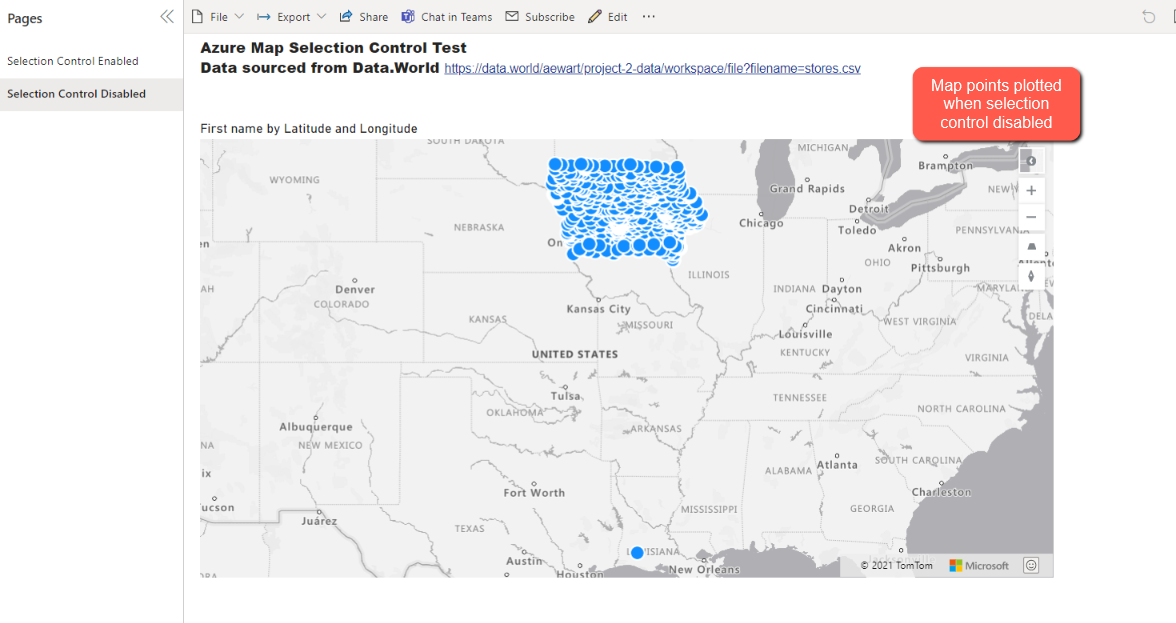Click the Teams logo icon

(x=408, y=16)
